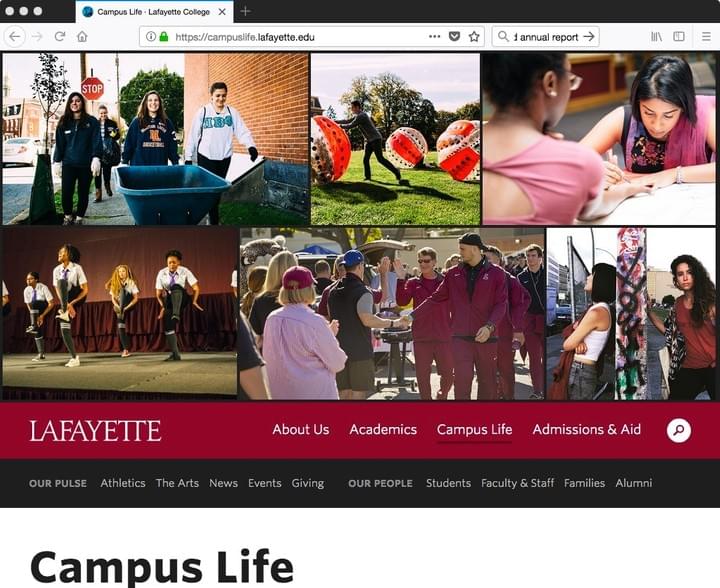Open the Admissions & Aid menu item

pos(586,430)
